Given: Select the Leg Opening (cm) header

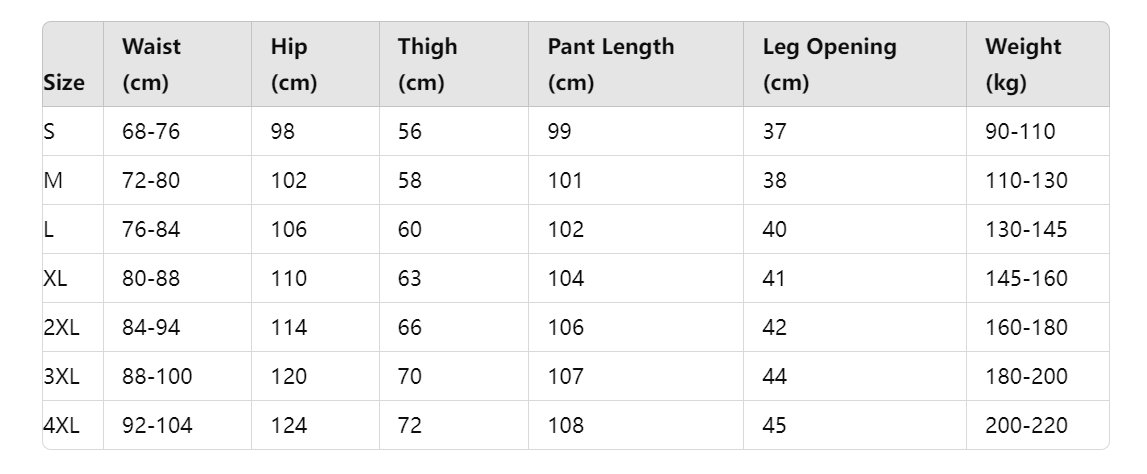Looking at the screenshot, I should coord(830,64).
